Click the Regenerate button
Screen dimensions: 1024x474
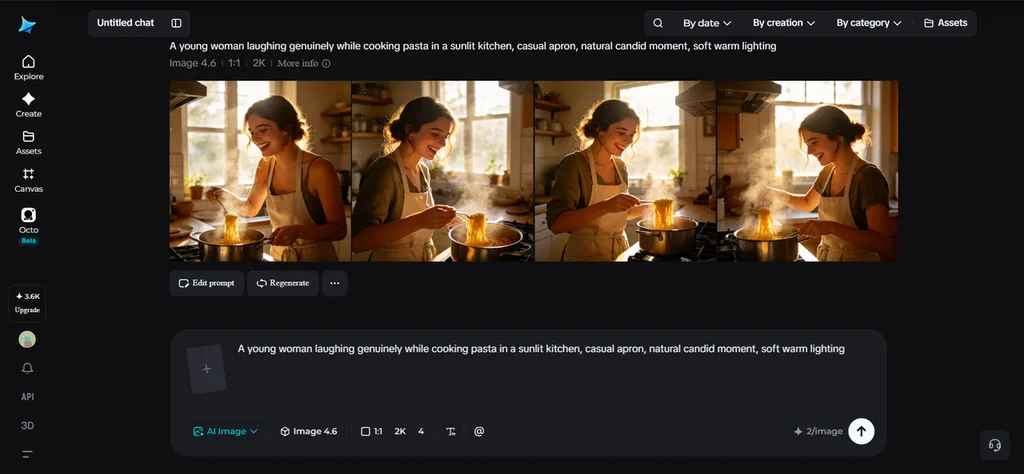point(283,283)
